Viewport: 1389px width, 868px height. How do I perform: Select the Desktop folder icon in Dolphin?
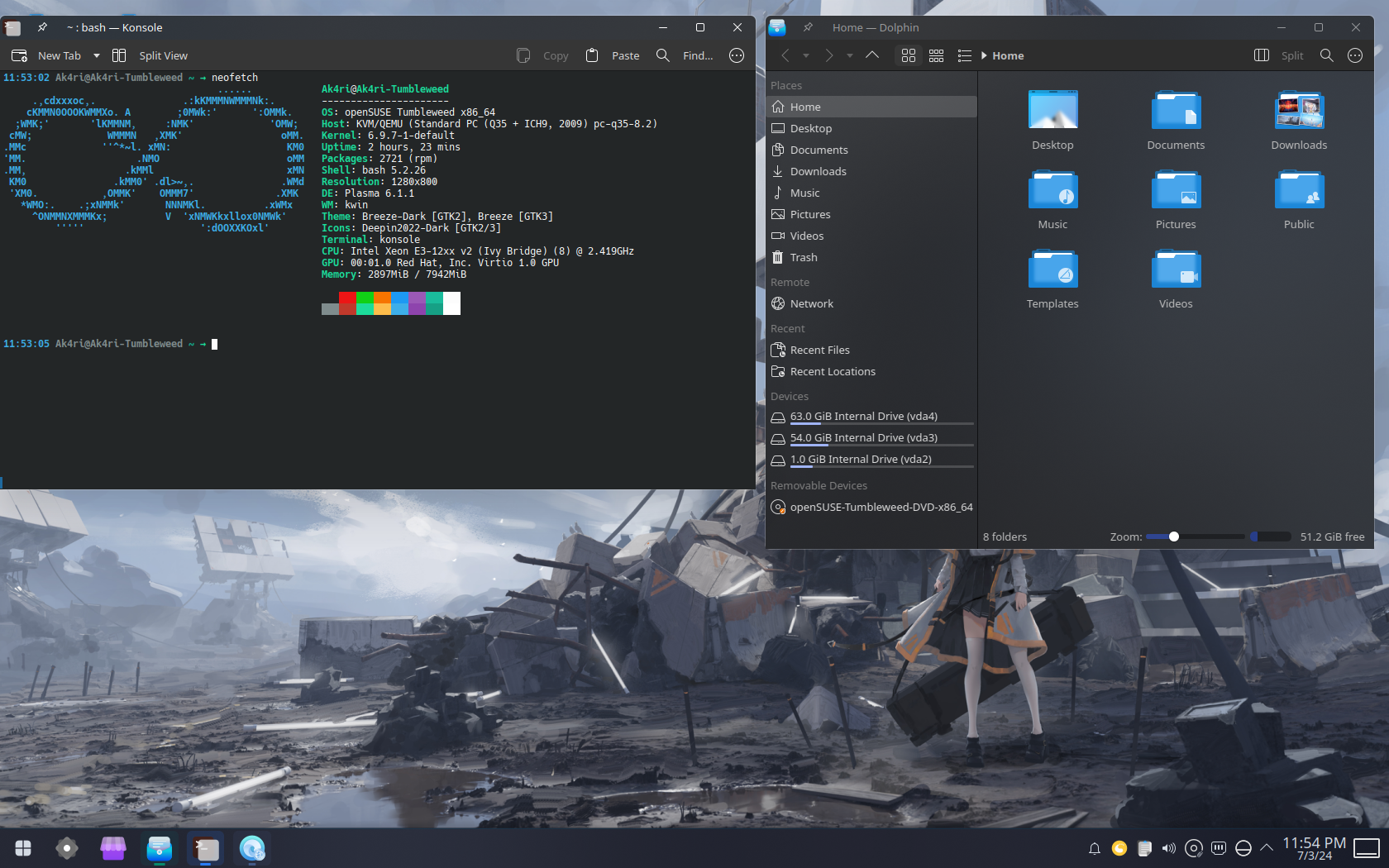[1052, 110]
